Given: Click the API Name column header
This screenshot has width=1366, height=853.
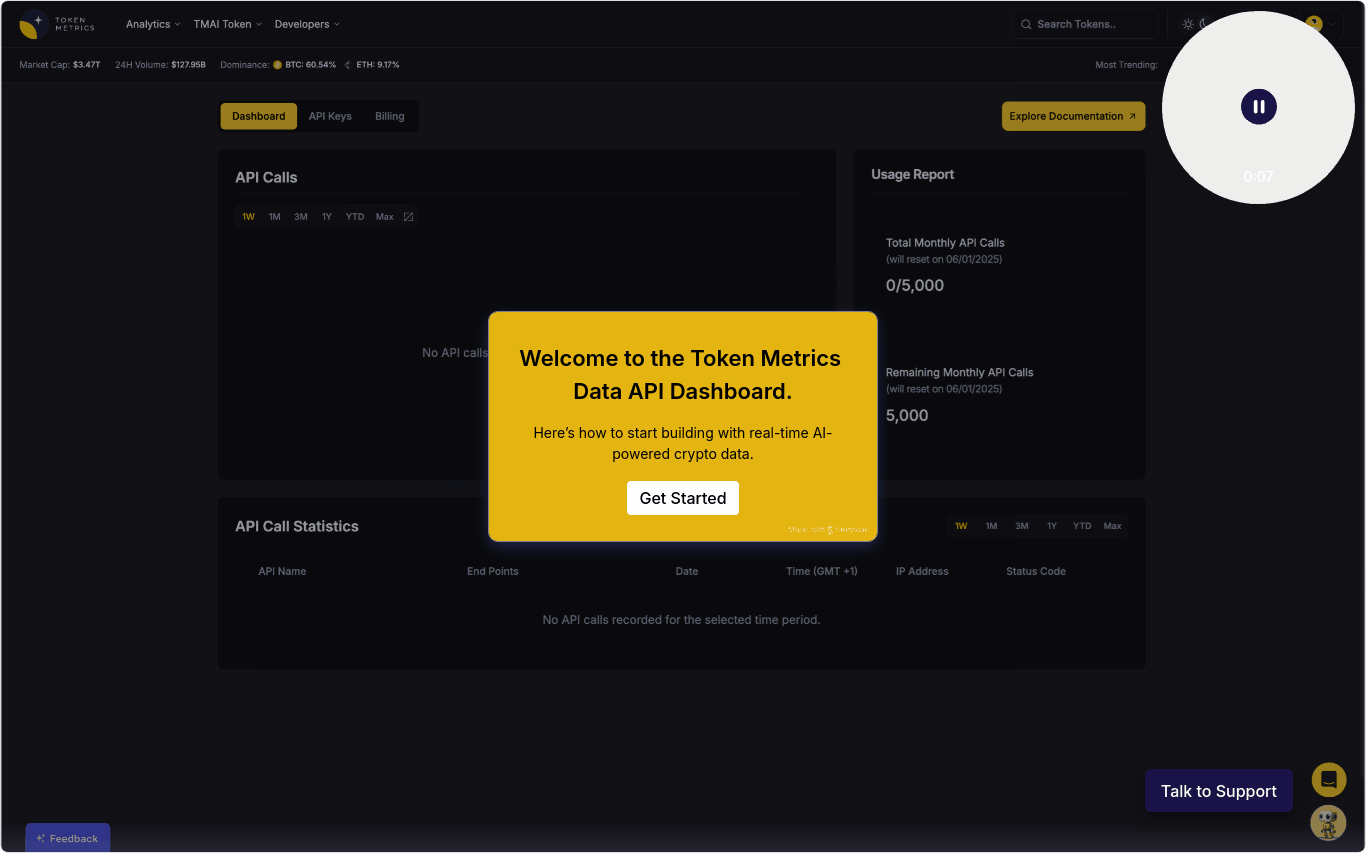Looking at the screenshot, I should coord(282,571).
